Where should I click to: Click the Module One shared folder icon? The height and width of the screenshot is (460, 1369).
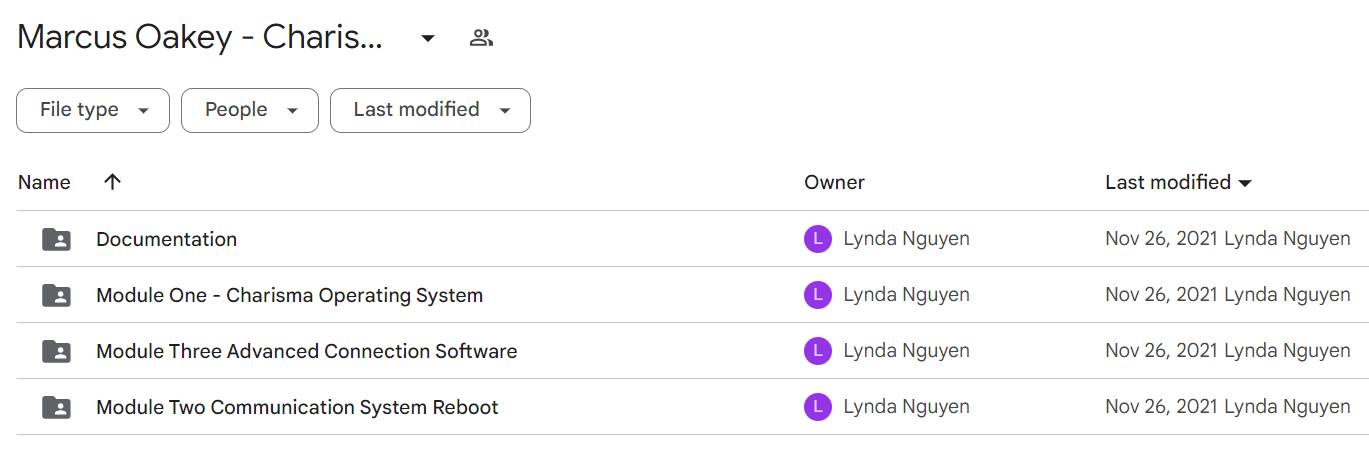point(56,295)
